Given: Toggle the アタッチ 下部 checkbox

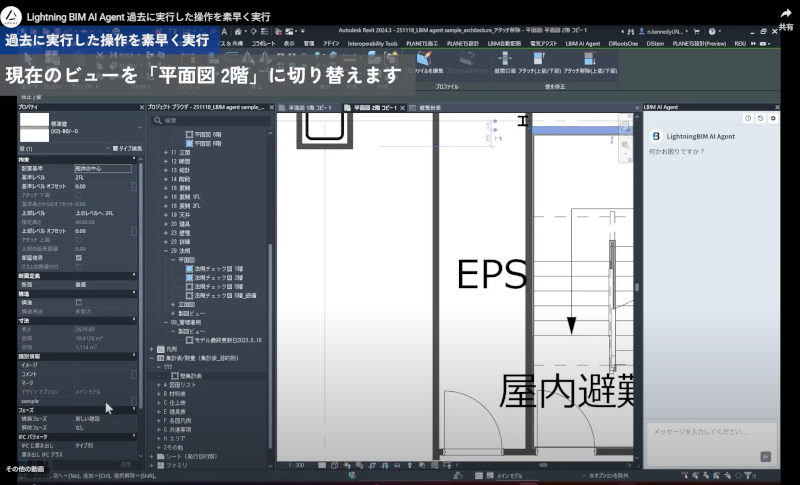Looking at the screenshot, I should (x=80, y=194).
